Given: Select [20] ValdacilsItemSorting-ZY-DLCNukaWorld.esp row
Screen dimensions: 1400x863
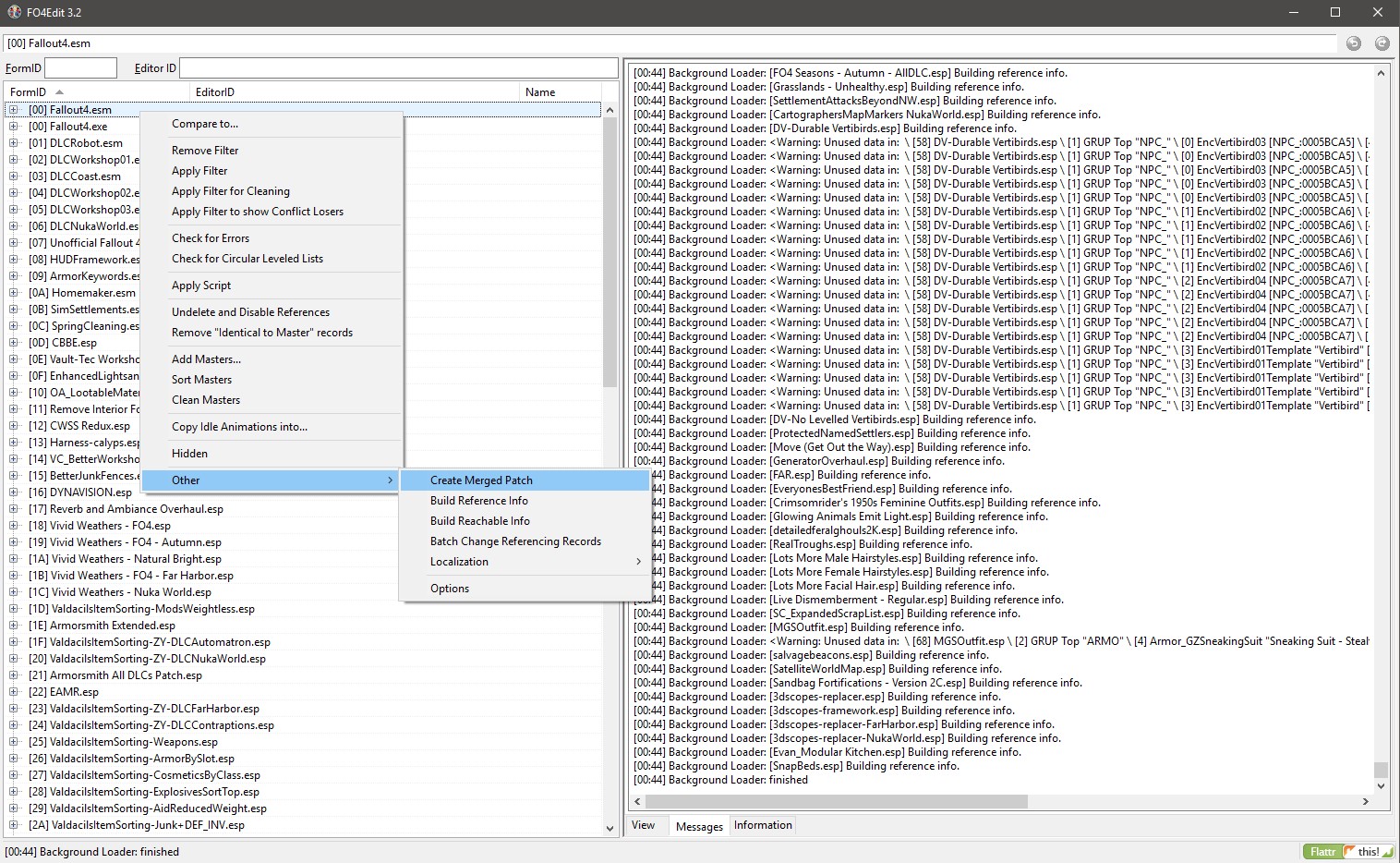Looking at the screenshot, I should tap(303, 659).
